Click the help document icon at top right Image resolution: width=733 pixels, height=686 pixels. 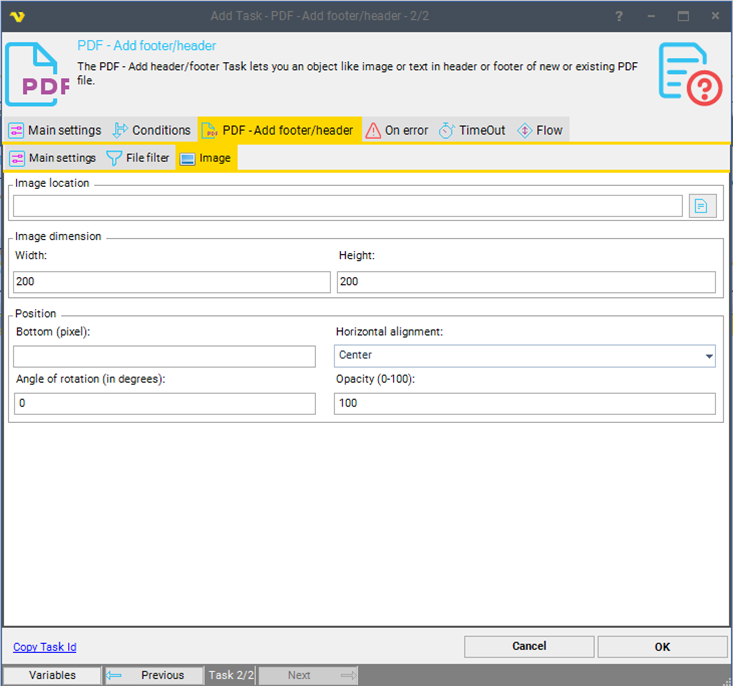coord(689,72)
